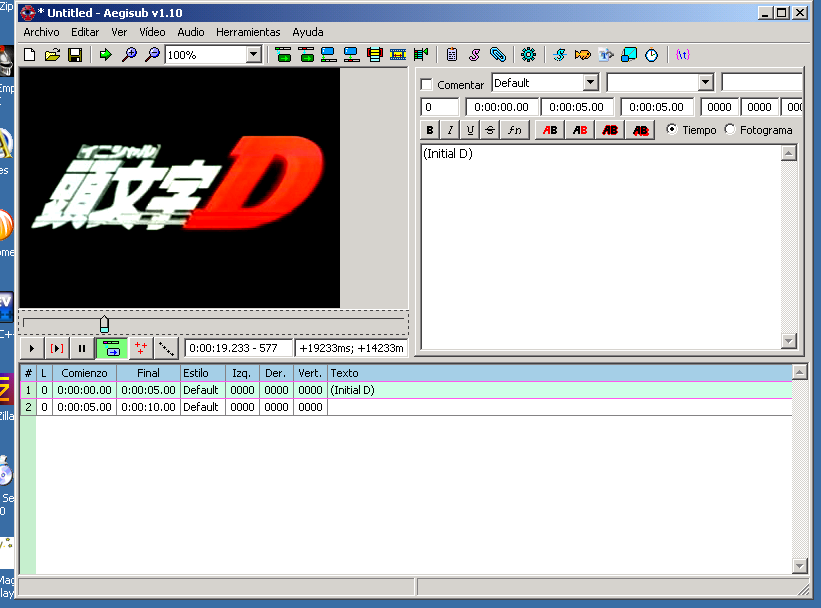Select the Tiempo radio button

coord(671,129)
